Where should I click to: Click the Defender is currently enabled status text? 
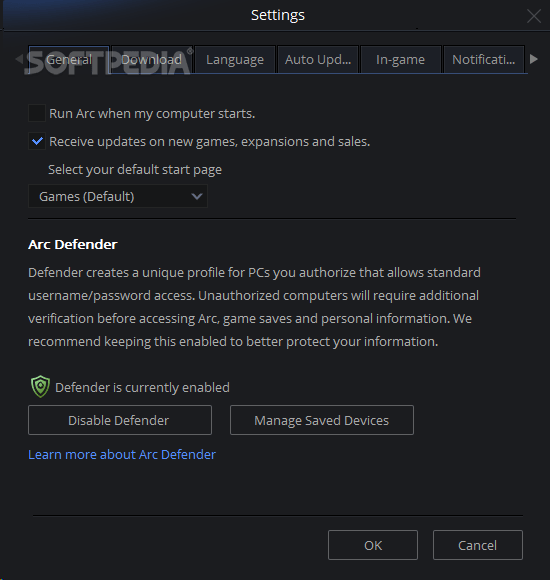point(142,388)
